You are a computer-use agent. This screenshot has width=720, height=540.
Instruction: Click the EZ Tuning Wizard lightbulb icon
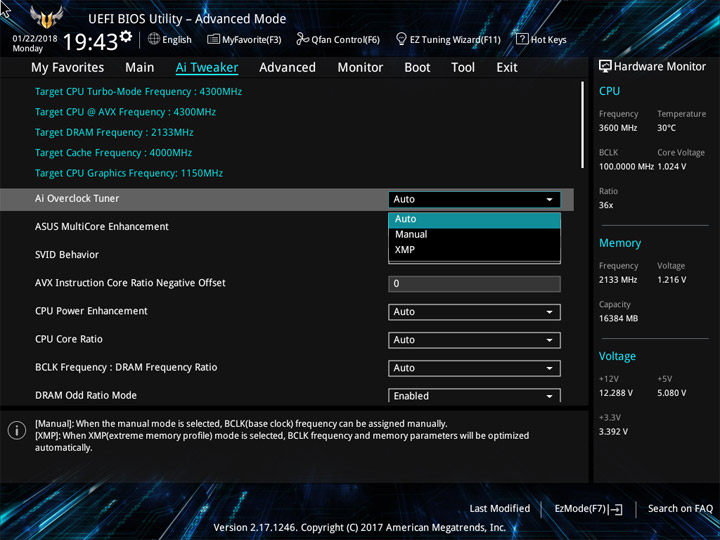click(401, 39)
